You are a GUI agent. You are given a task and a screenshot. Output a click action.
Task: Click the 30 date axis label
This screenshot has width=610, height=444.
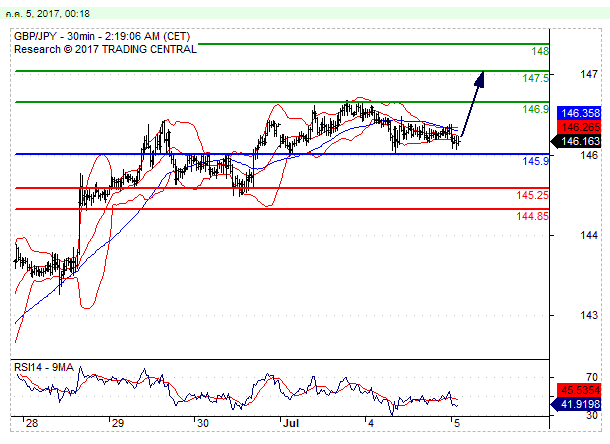point(203,423)
